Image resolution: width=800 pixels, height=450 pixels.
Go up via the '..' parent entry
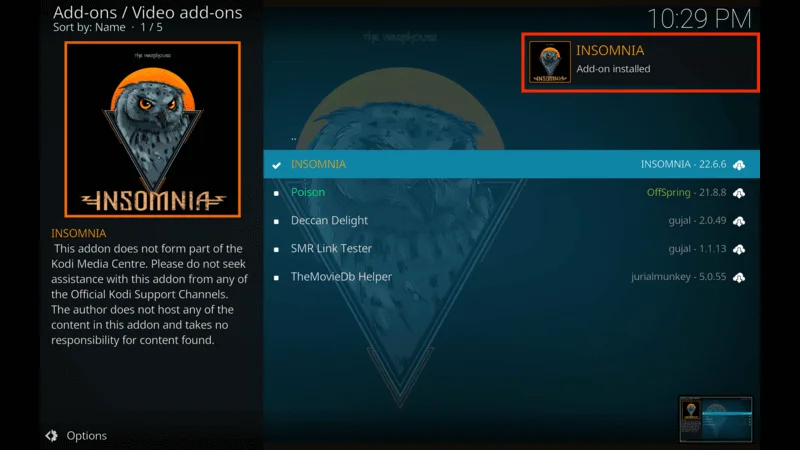[x=293, y=138]
